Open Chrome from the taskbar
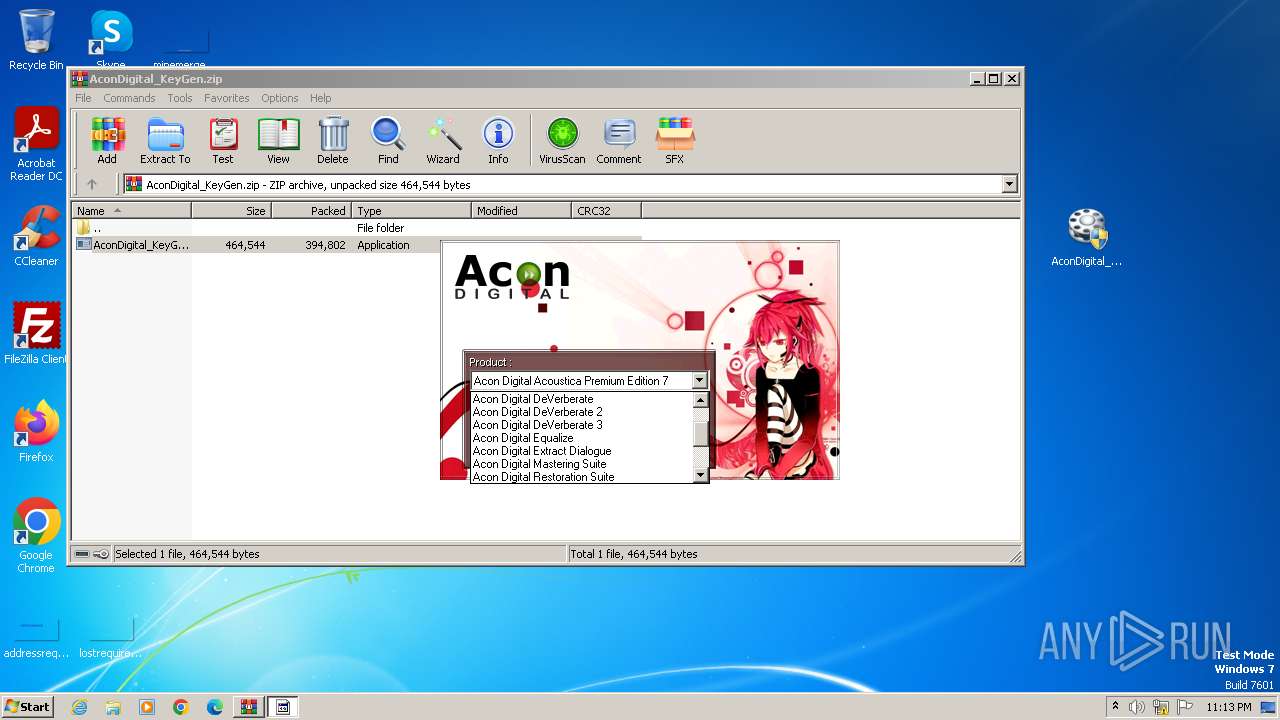 point(181,707)
